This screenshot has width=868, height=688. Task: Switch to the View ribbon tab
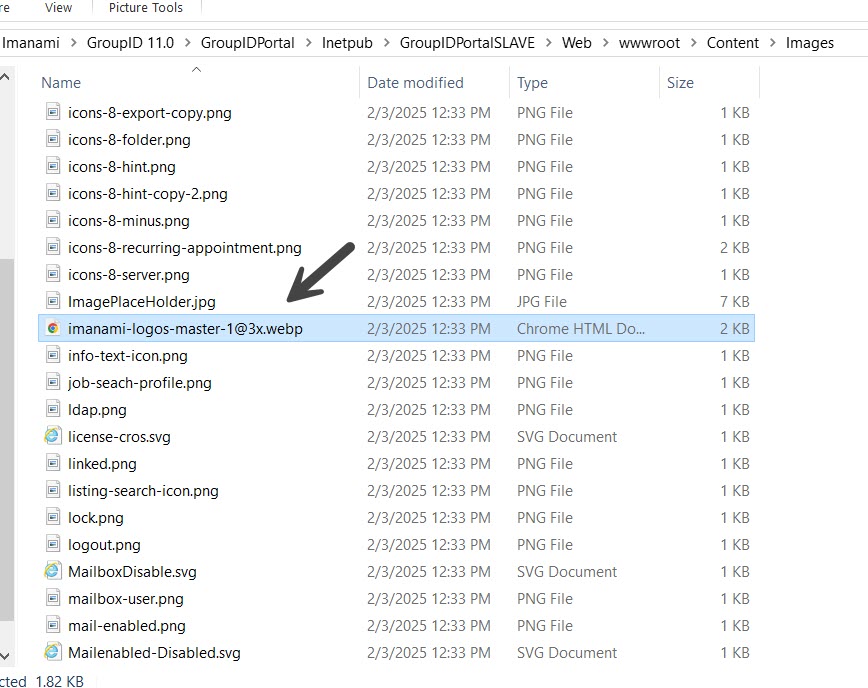pyautogui.click(x=57, y=8)
